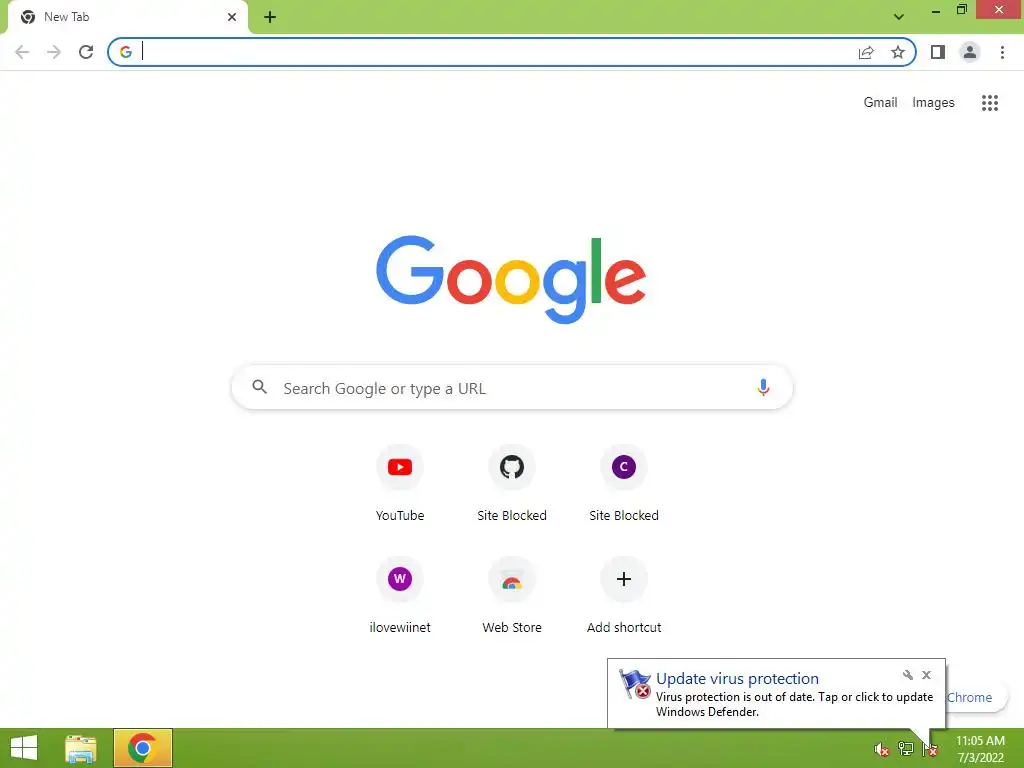Open File Explorer from the taskbar
The width and height of the screenshot is (1024, 768).
pyautogui.click(x=80, y=748)
